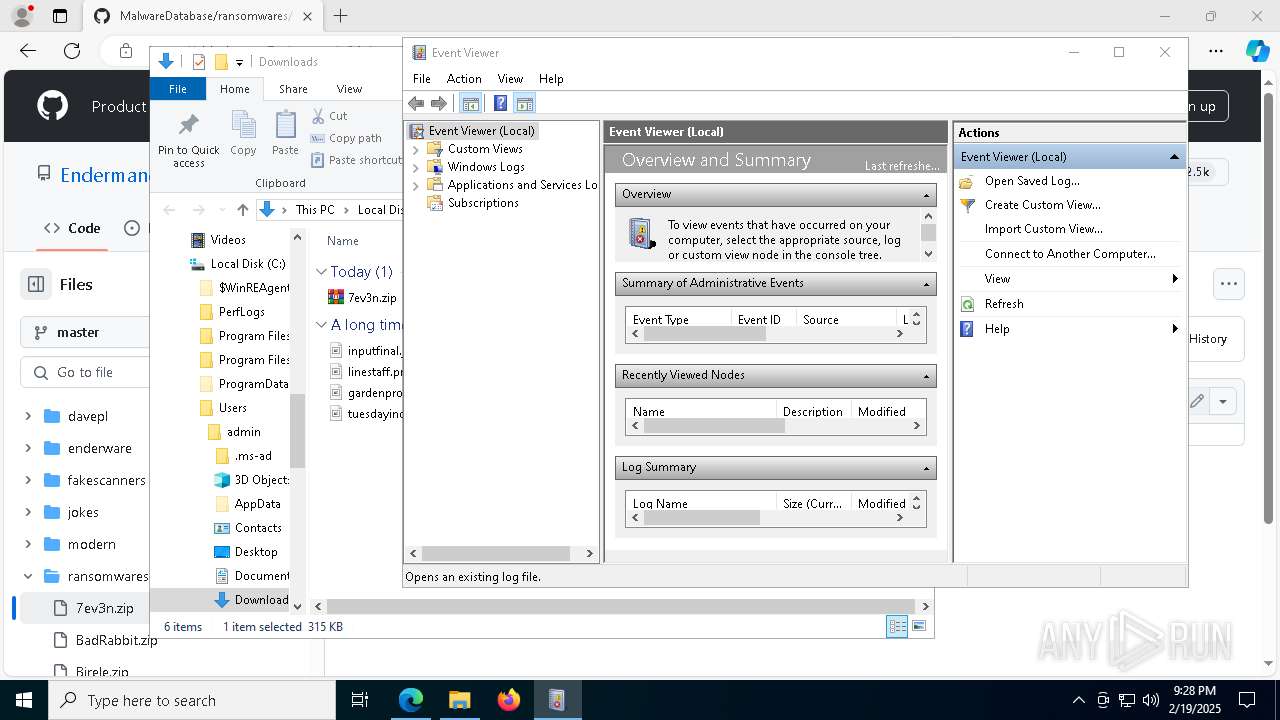Collapse the Overview section
This screenshot has height=720, width=1280.
[x=927, y=195]
